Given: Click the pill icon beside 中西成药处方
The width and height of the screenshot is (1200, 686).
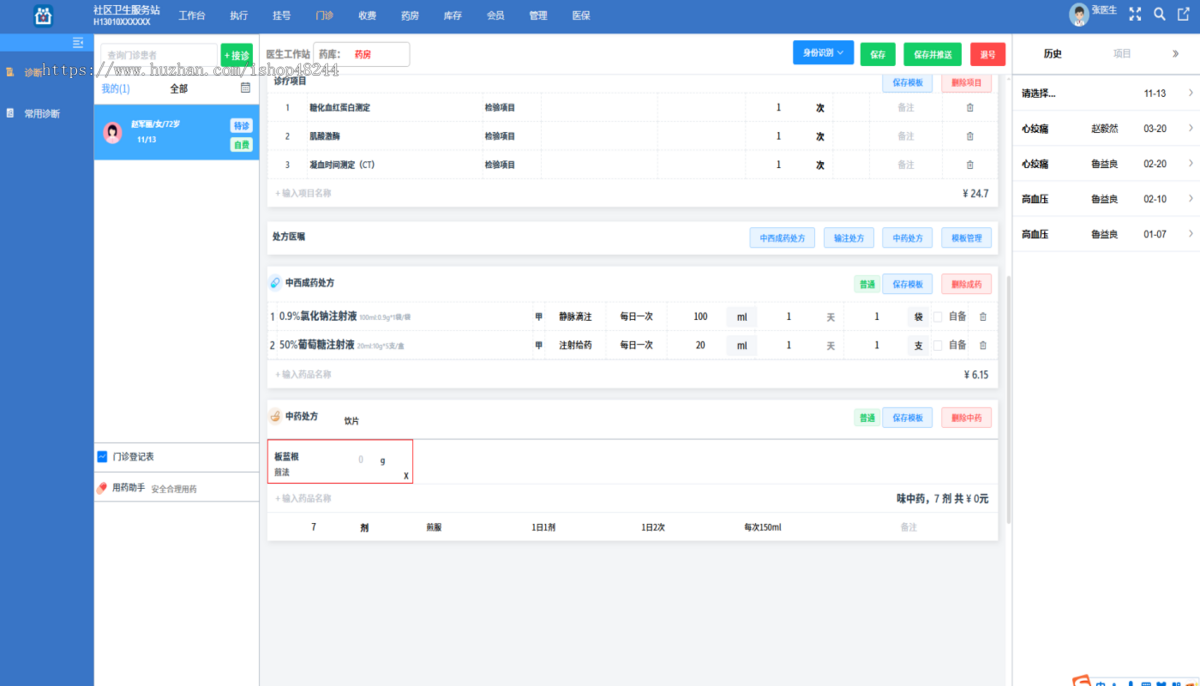Looking at the screenshot, I should tap(276, 283).
